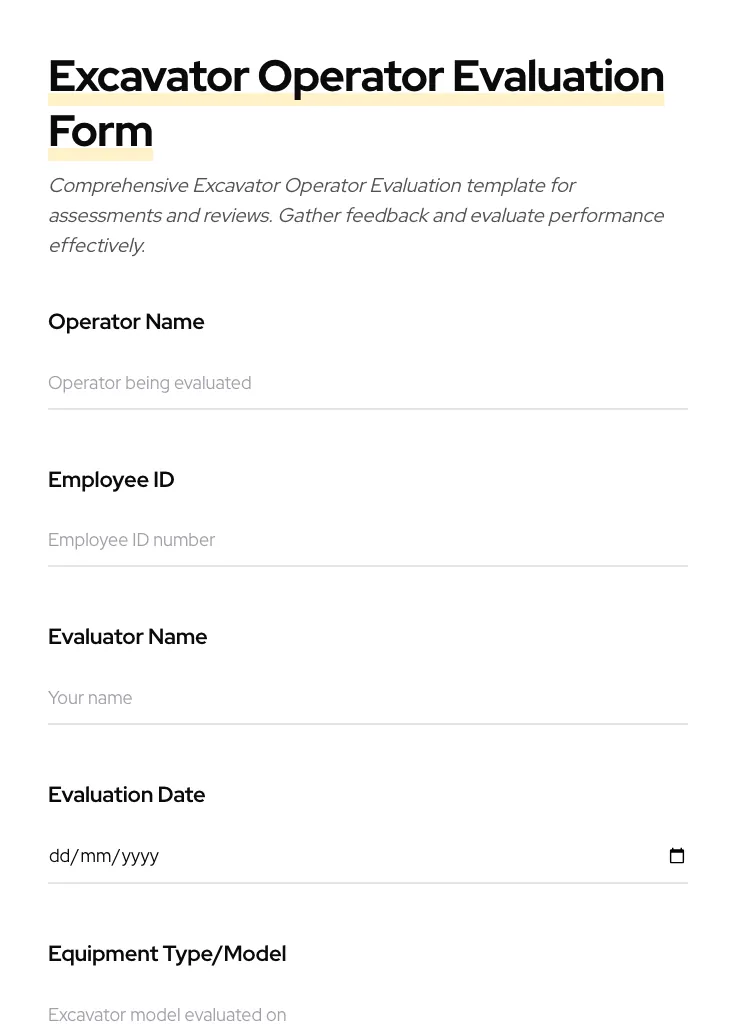Viewport: 736px width, 1024px height.
Task: Click the italic description paragraph
Action: (356, 215)
